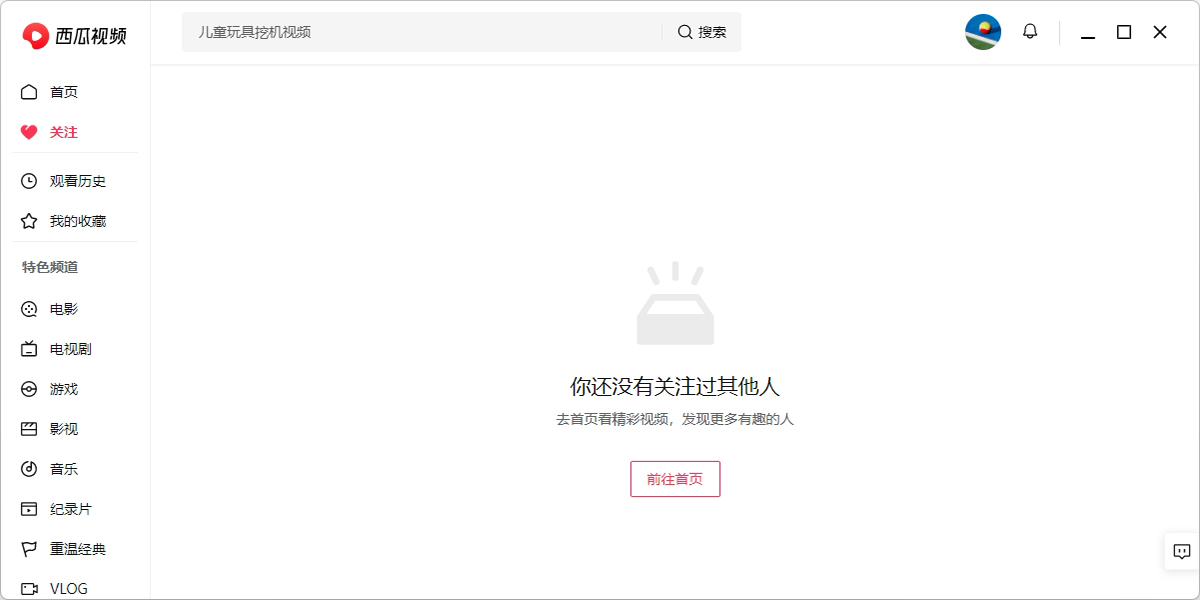
Task: Minimize the Xigua Video window
Action: coord(1088,32)
